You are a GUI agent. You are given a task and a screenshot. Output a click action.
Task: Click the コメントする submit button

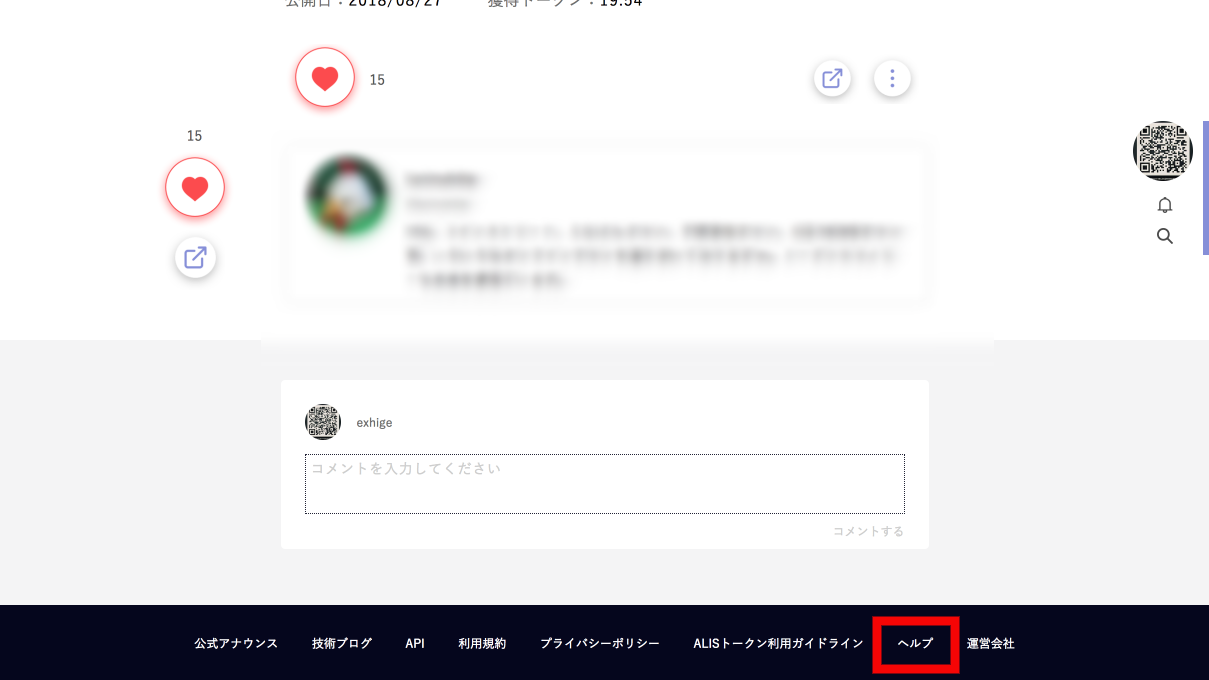tap(868, 532)
